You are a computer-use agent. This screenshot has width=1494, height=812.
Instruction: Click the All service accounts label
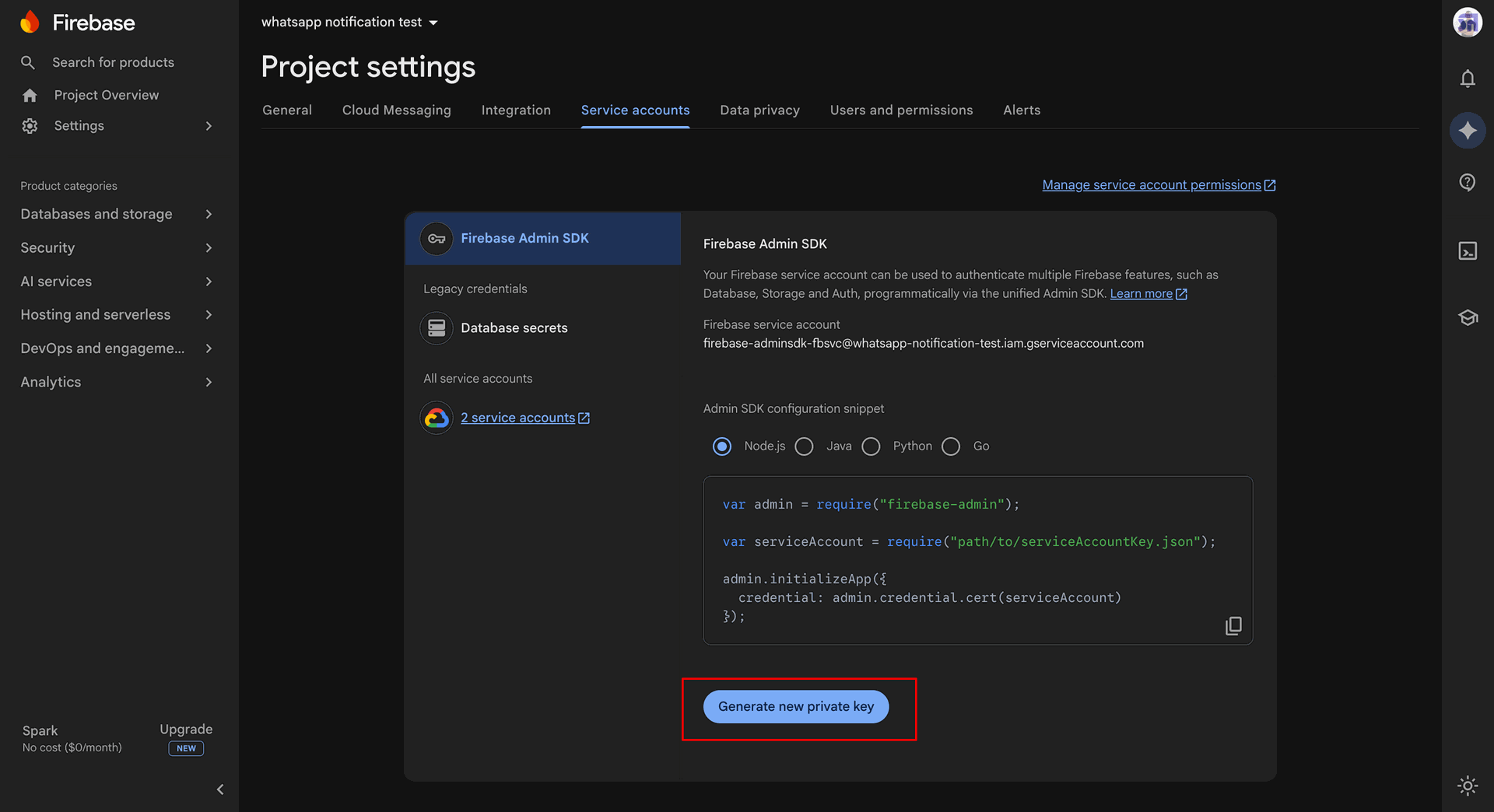point(478,379)
